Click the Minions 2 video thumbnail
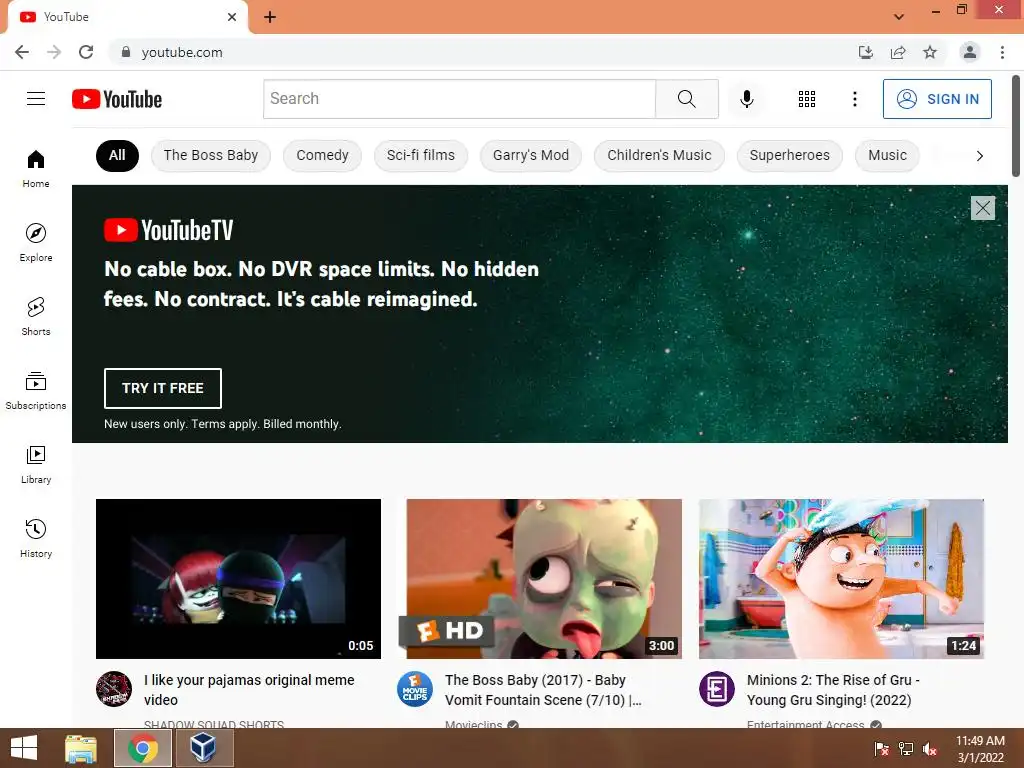Image resolution: width=1024 pixels, height=768 pixels. (x=841, y=579)
